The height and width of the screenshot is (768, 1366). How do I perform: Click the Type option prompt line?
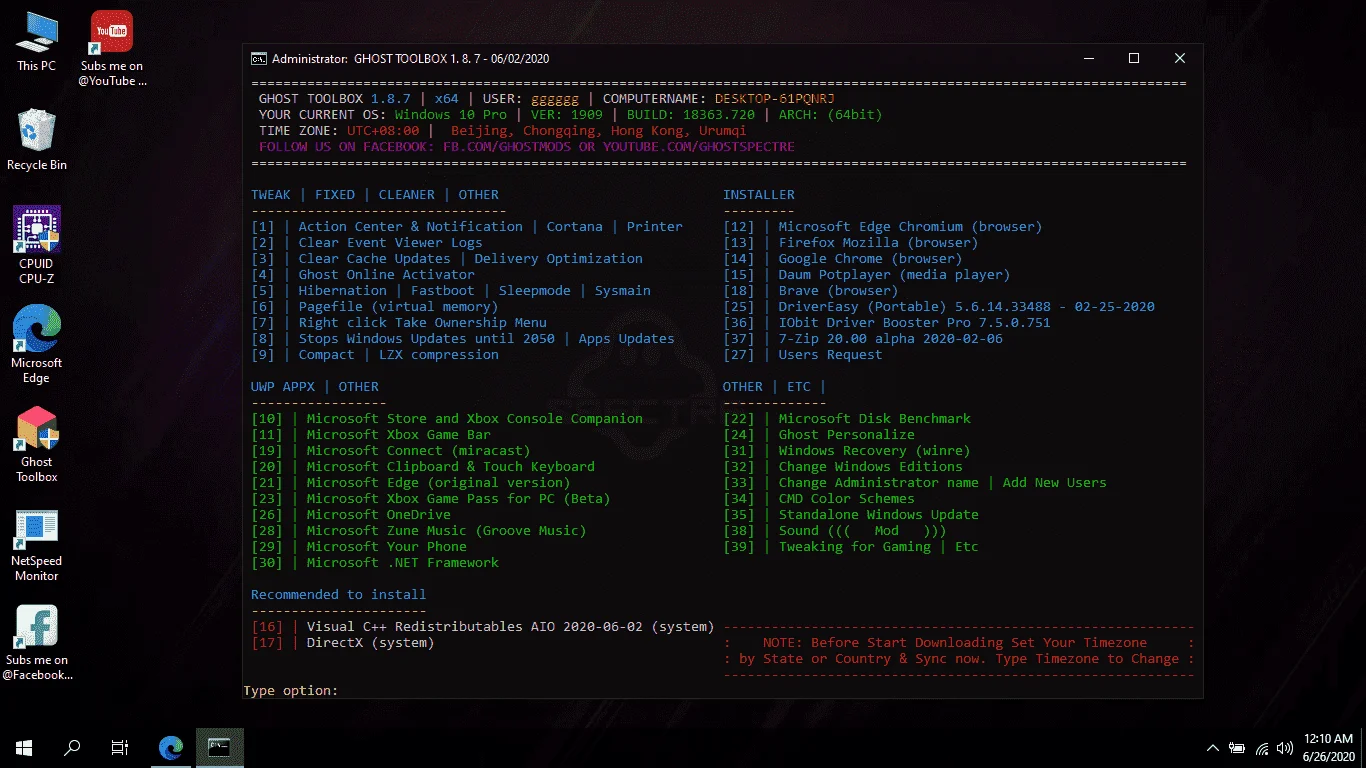click(291, 691)
